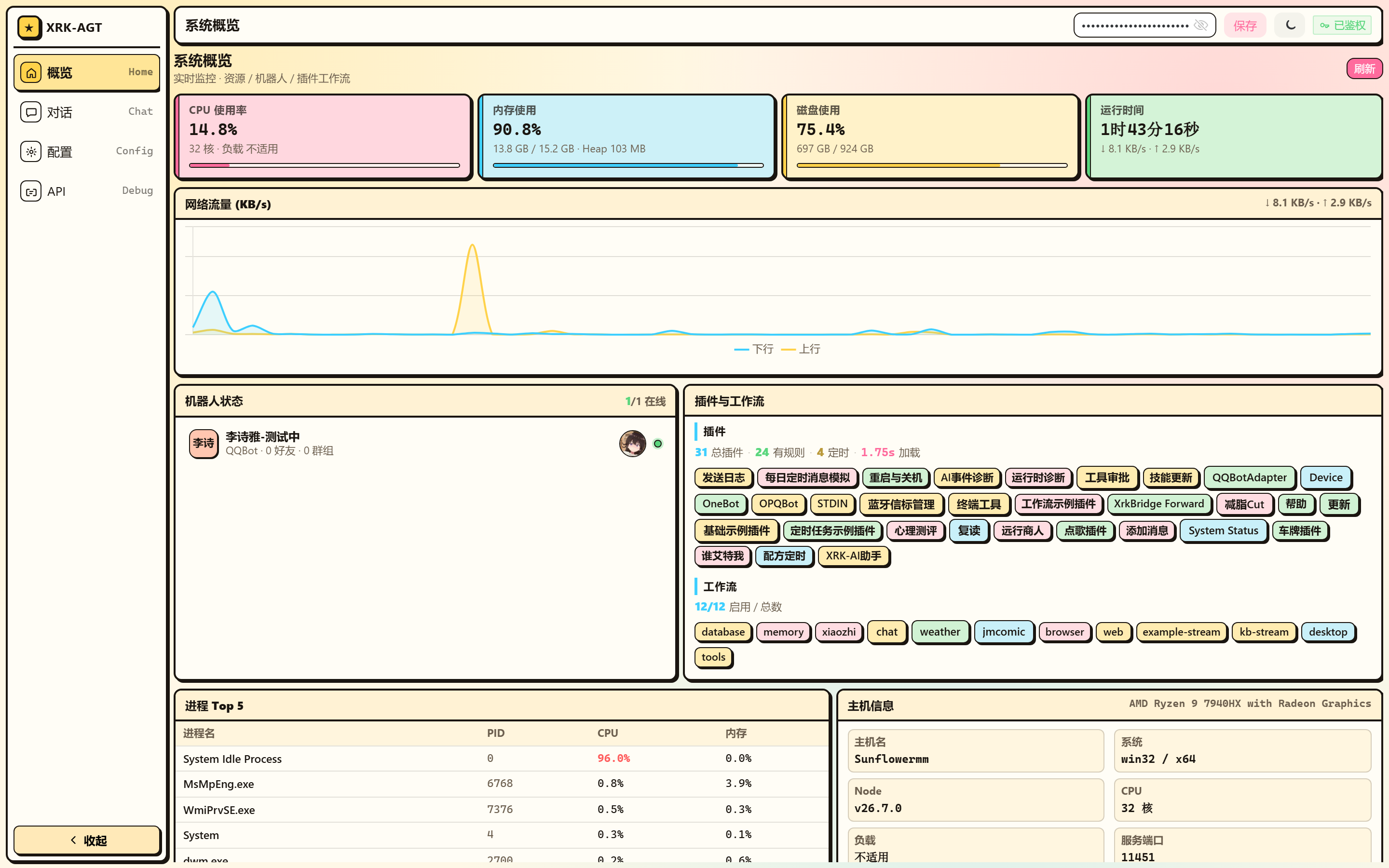The height and width of the screenshot is (868, 1389).
Task: Toggle password visibility eye icon
Action: pos(1201,25)
